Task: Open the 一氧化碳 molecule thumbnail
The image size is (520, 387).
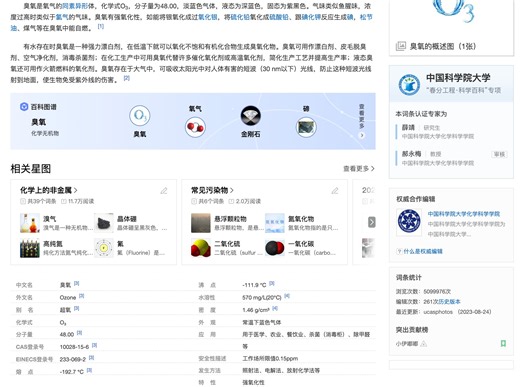Action: pos(275,248)
